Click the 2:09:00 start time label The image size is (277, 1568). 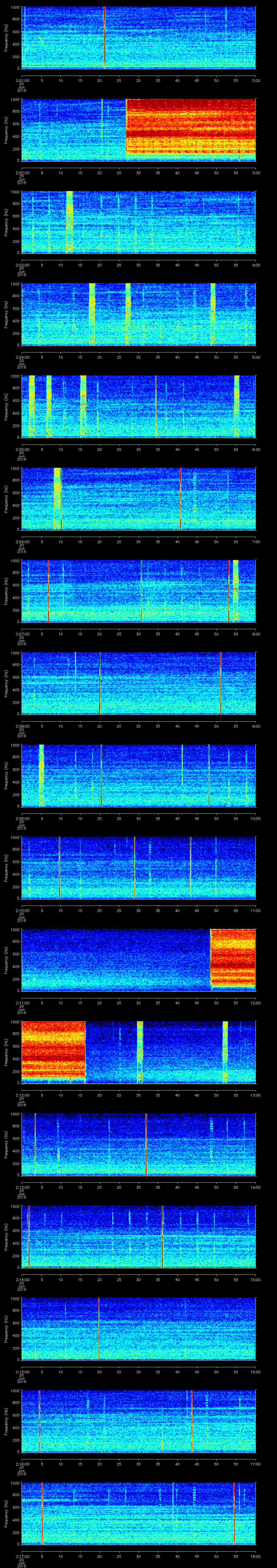point(22,818)
